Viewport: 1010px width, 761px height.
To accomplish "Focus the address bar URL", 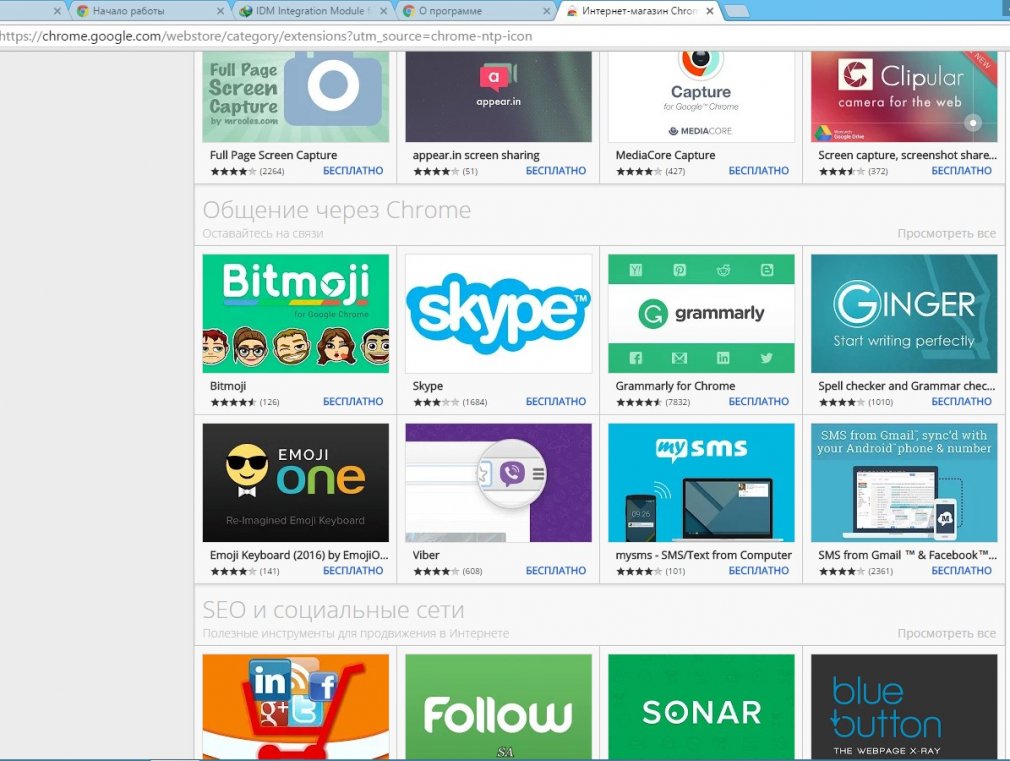I will [266, 36].
